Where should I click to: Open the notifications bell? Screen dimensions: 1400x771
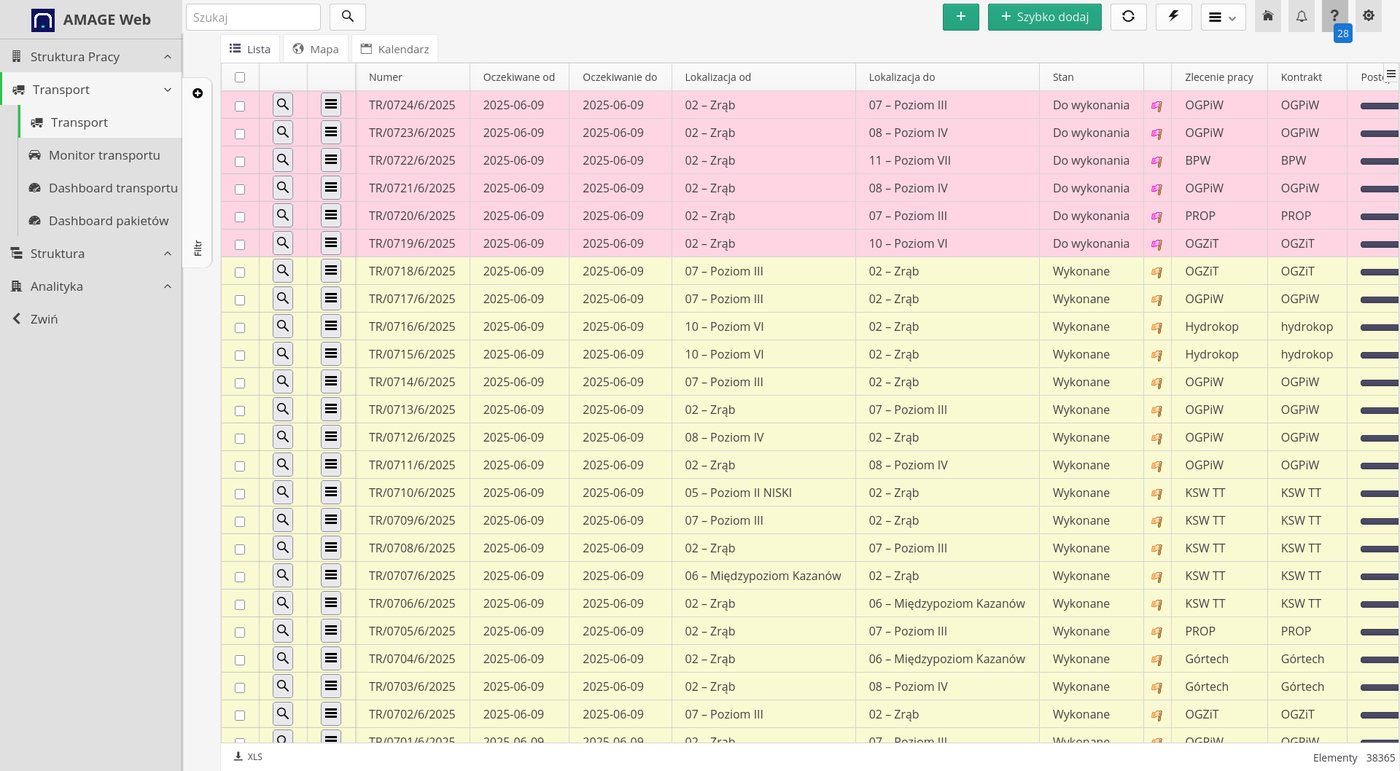pyautogui.click(x=1301, y=16)
